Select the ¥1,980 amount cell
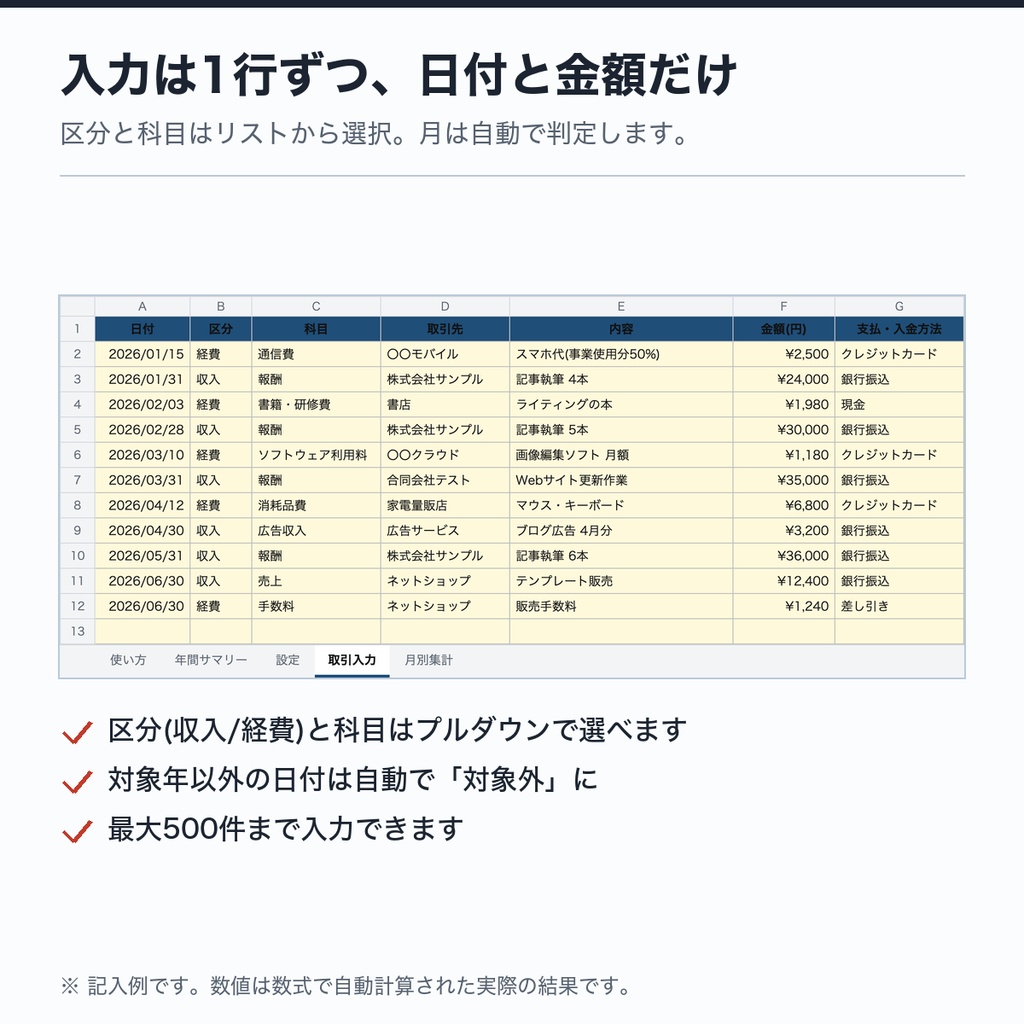1024x1024 pixels. 784,405
